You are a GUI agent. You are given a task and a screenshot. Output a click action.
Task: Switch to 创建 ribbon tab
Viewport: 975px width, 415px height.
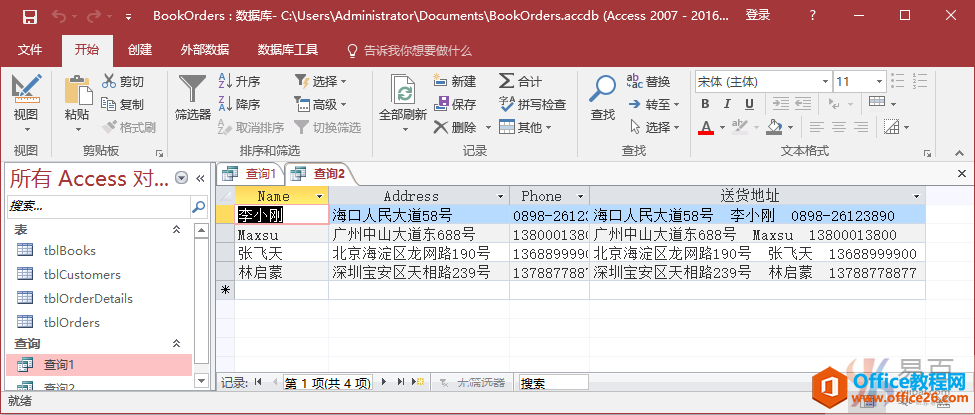(140, 50)
